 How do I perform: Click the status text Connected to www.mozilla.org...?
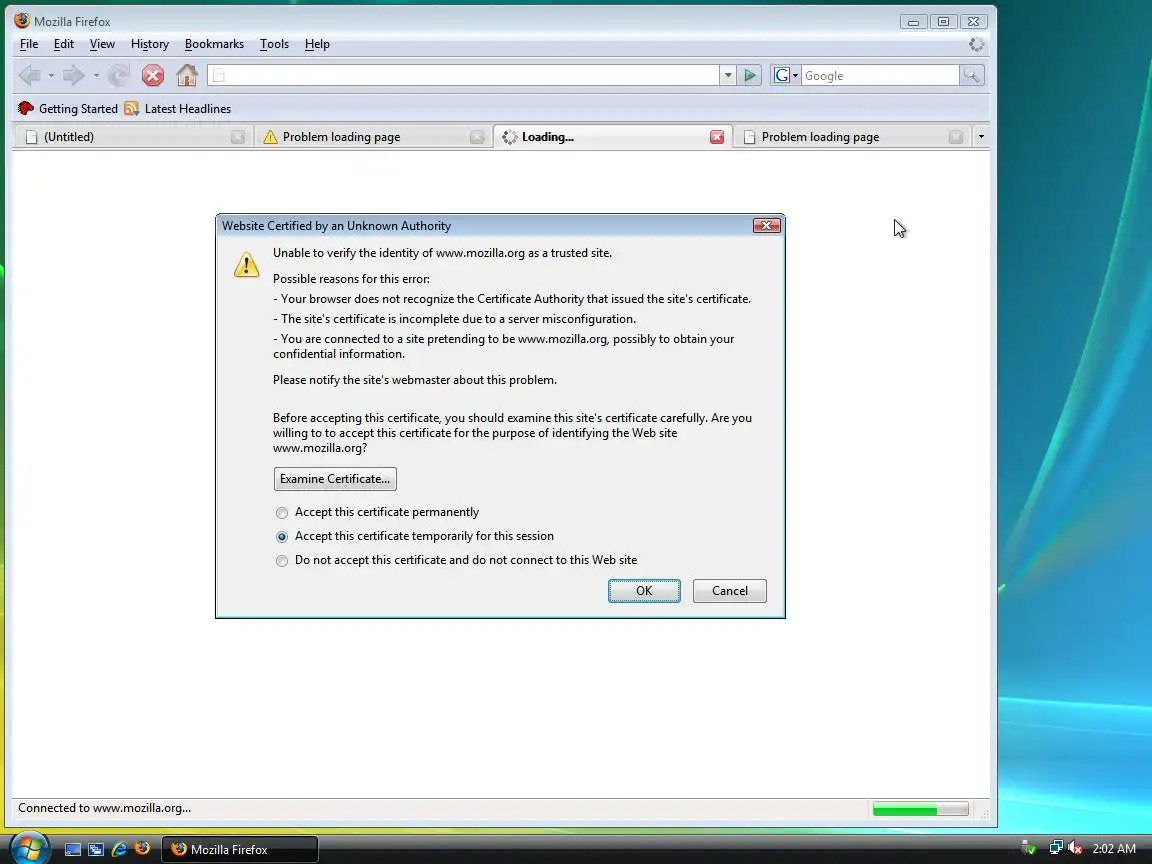tap(104, 808)
